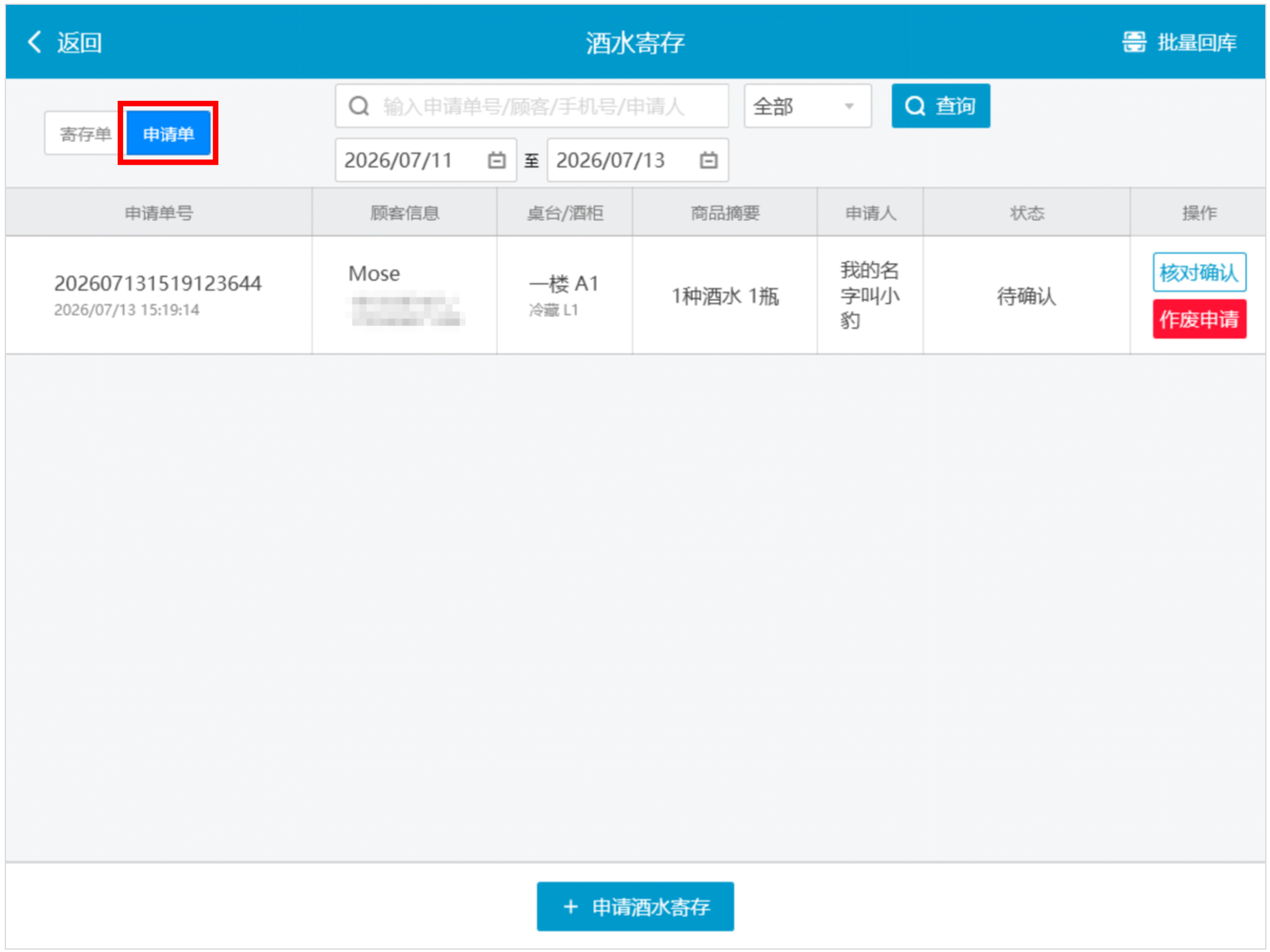Click the 核对确认 button
This screenshot has width=1270, height=952.
tap(1199, 272)
